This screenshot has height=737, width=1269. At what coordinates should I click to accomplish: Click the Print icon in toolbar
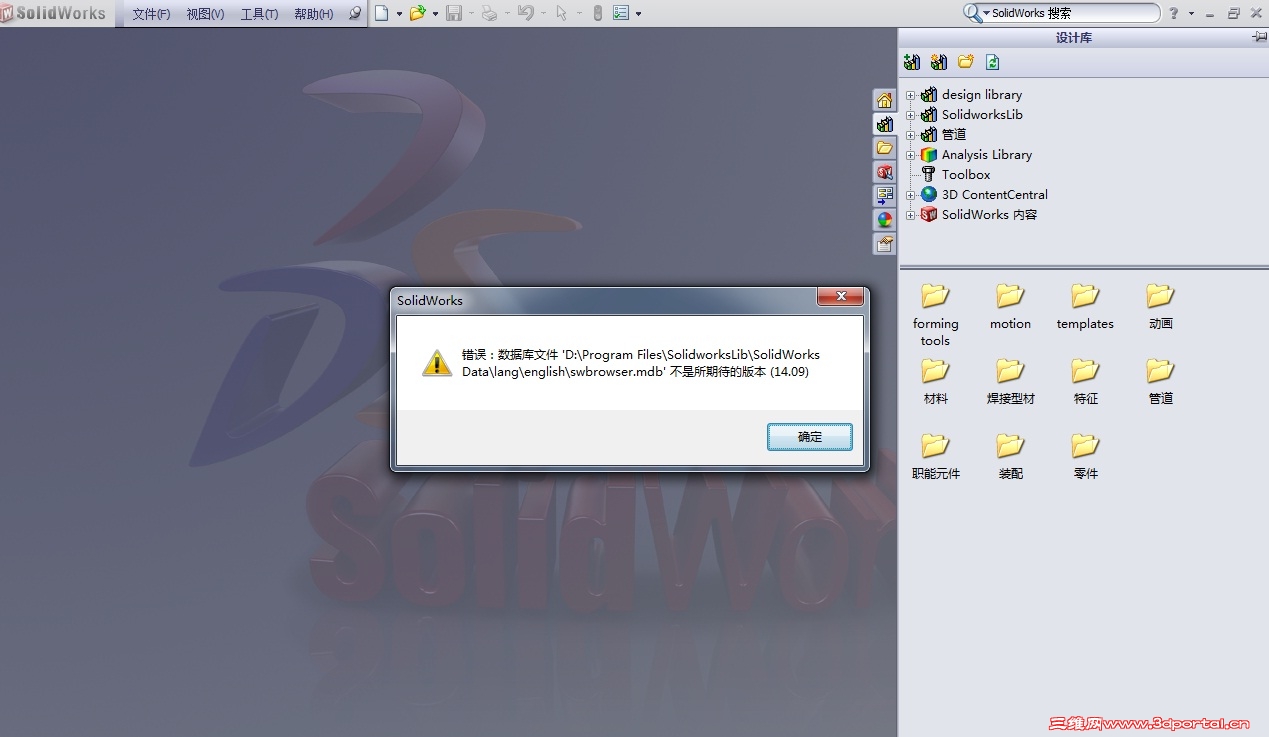point(489,13)
